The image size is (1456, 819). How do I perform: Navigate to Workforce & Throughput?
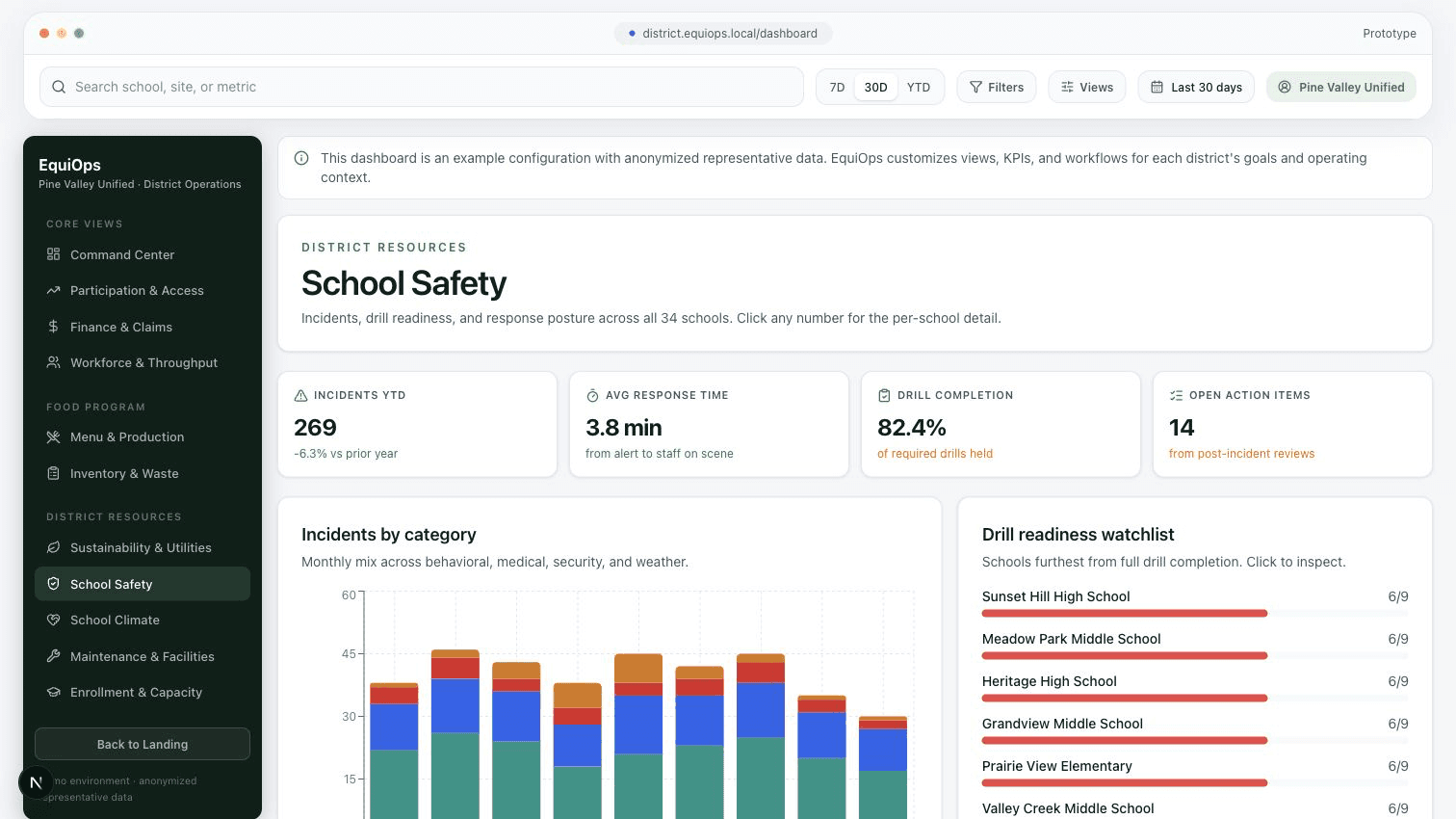(x=143, y=362)
